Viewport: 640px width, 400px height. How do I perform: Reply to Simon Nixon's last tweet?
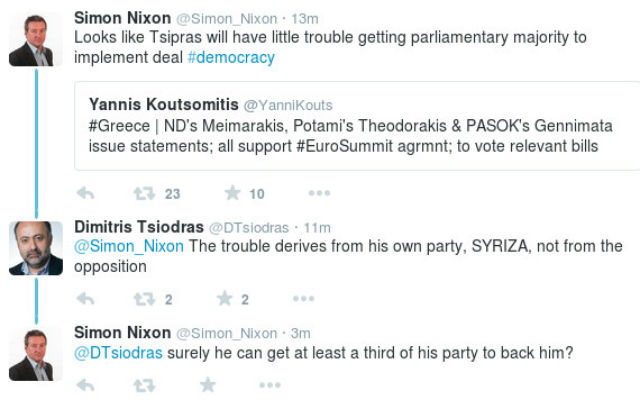pyautogui.click(x=86, y=384)
